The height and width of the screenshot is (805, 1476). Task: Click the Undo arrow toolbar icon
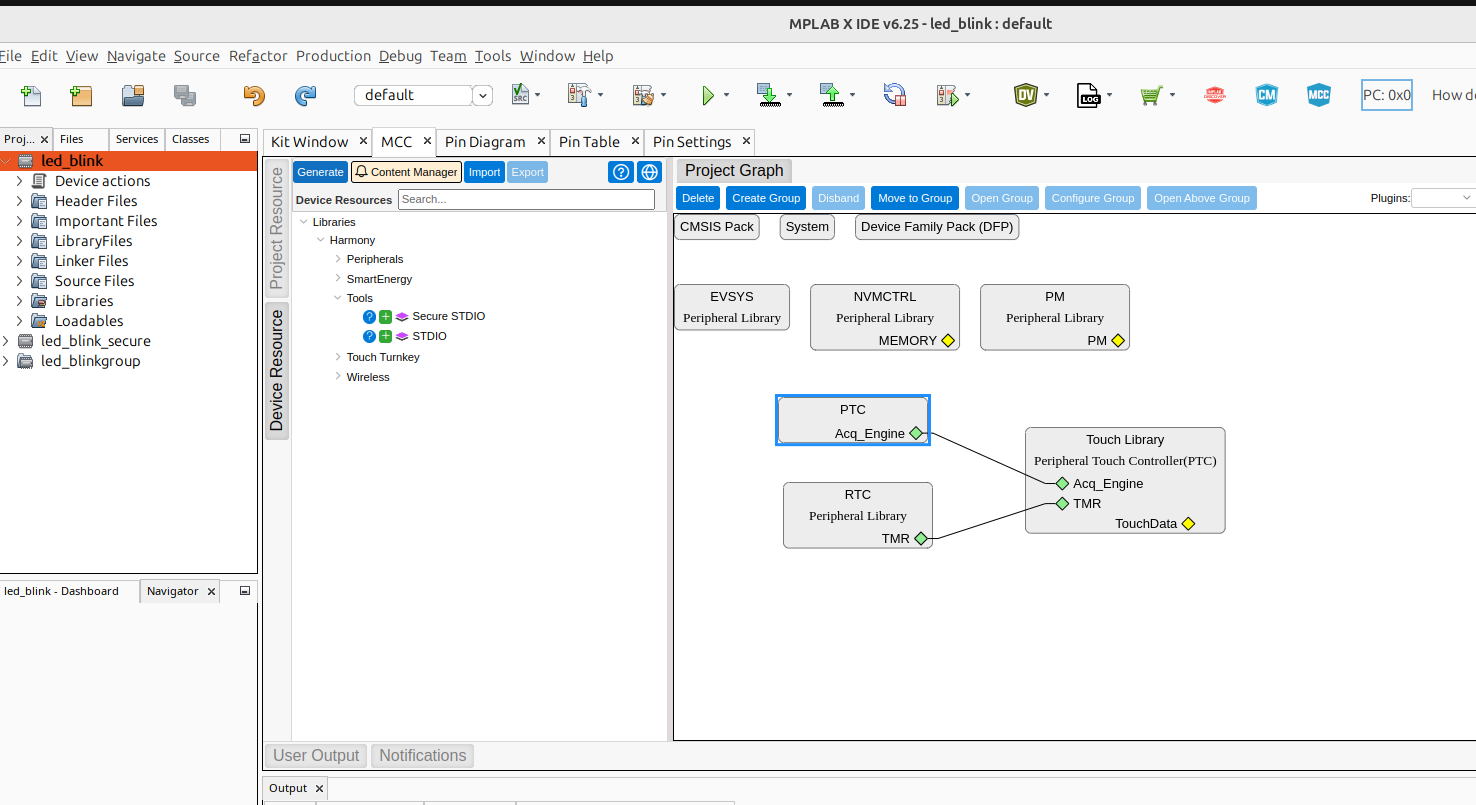(254, 95)
